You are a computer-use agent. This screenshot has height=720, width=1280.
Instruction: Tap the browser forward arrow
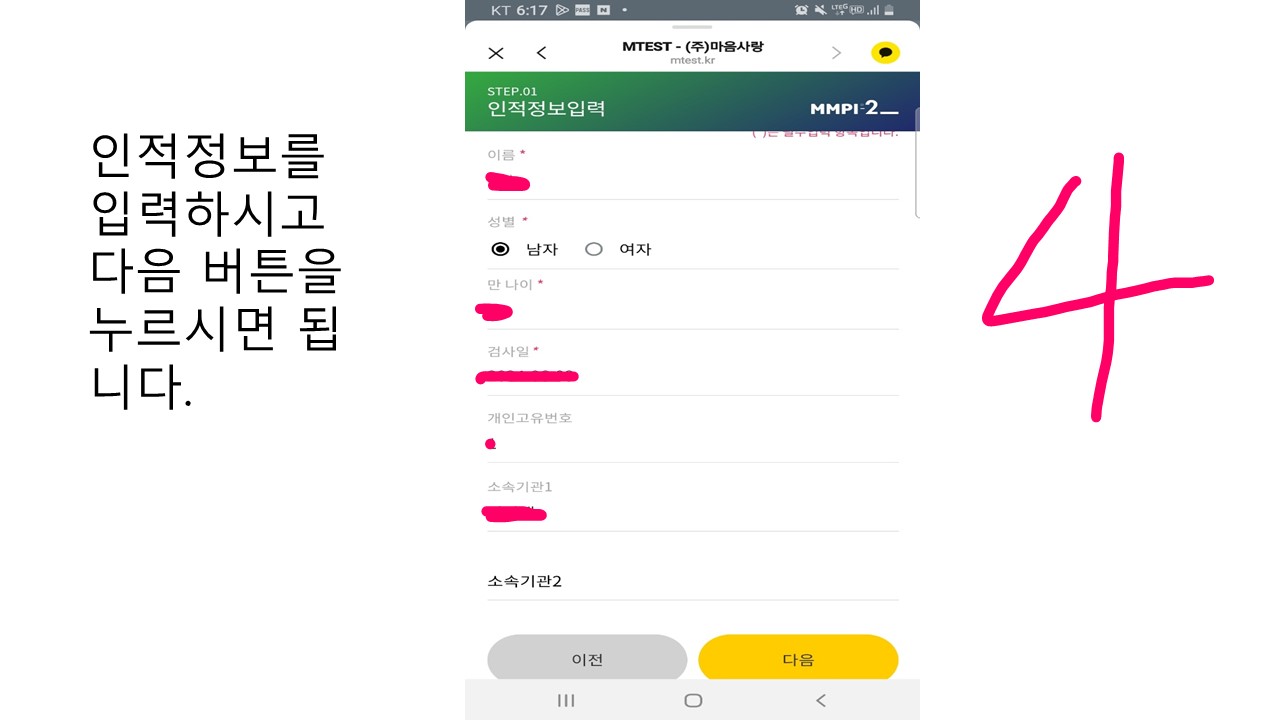click(x=837, y=53)
